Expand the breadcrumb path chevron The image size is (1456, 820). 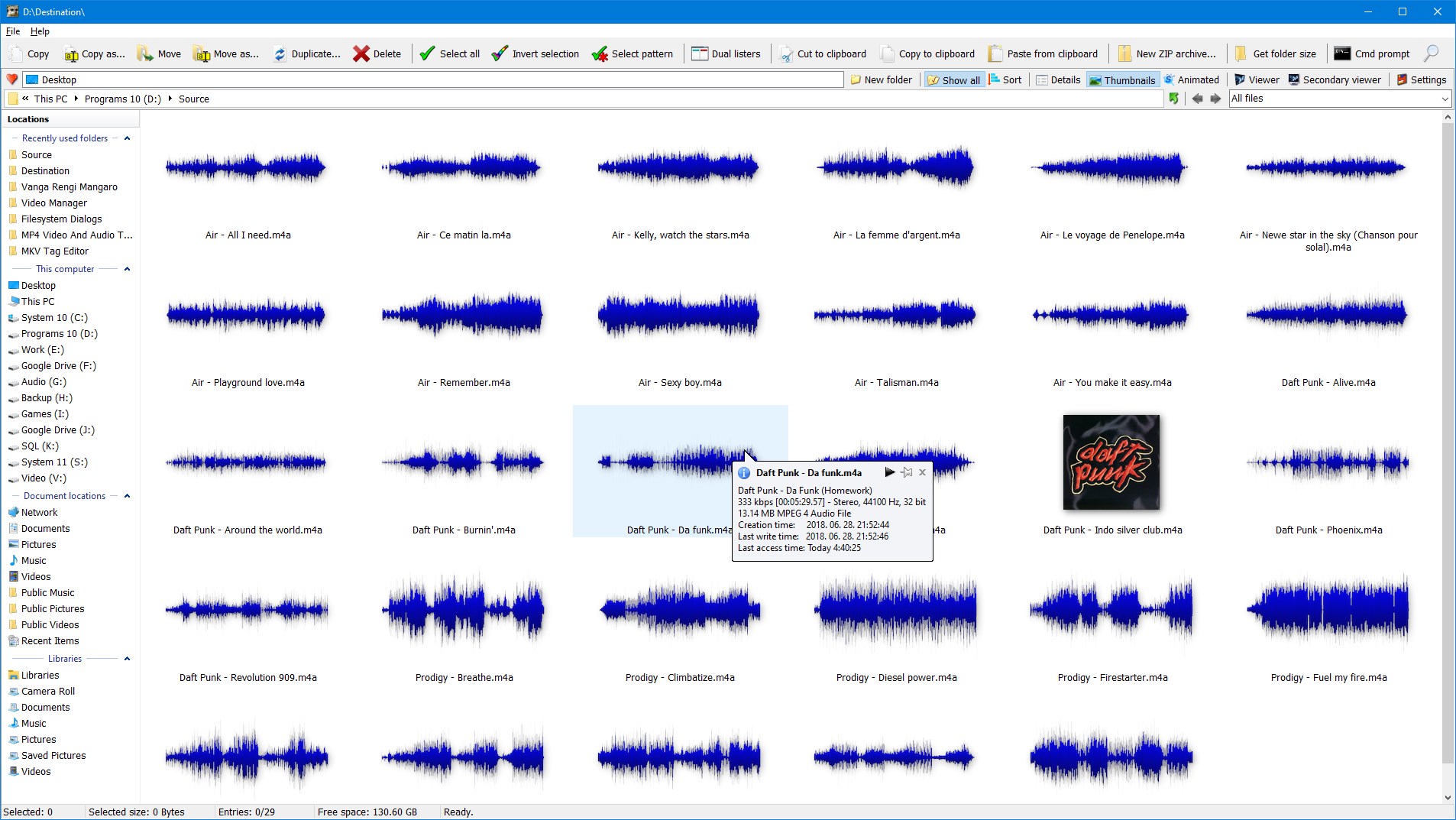pos(25,99)
